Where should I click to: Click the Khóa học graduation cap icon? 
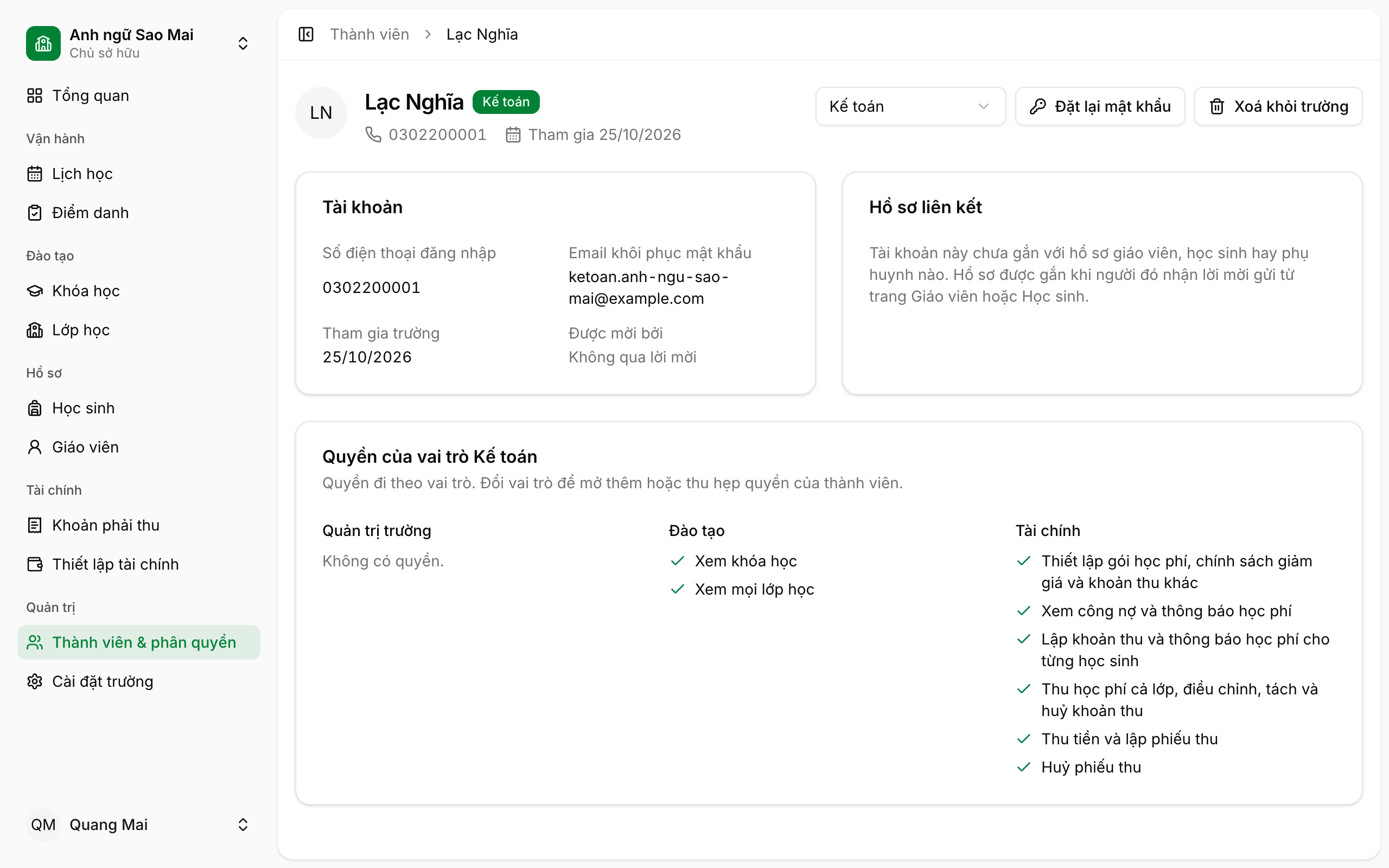(34, 290)
